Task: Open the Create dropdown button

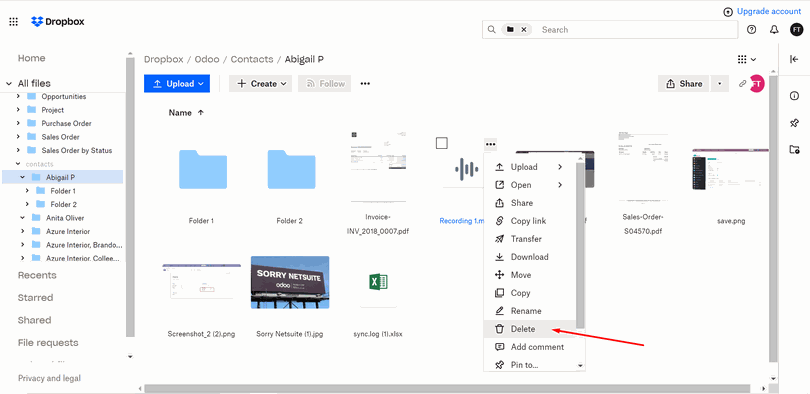Action: click(x=260, y=84)
